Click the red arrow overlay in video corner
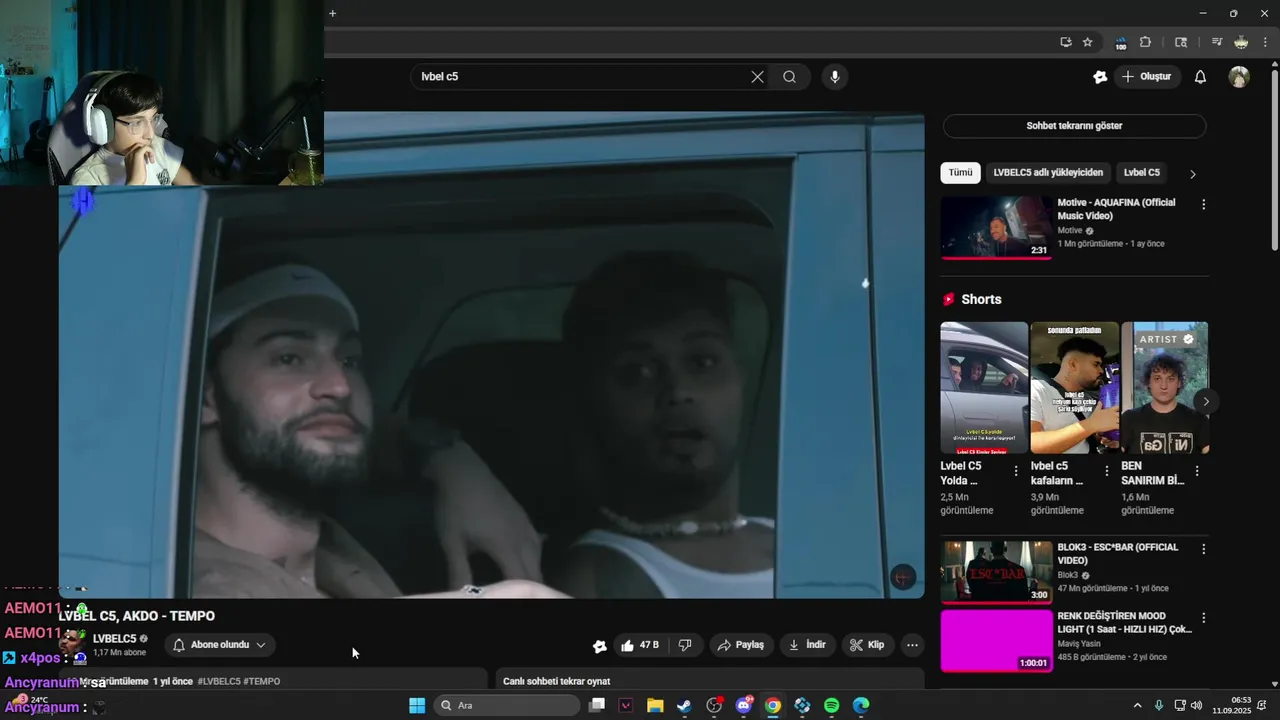 click(x=903, y=577)
